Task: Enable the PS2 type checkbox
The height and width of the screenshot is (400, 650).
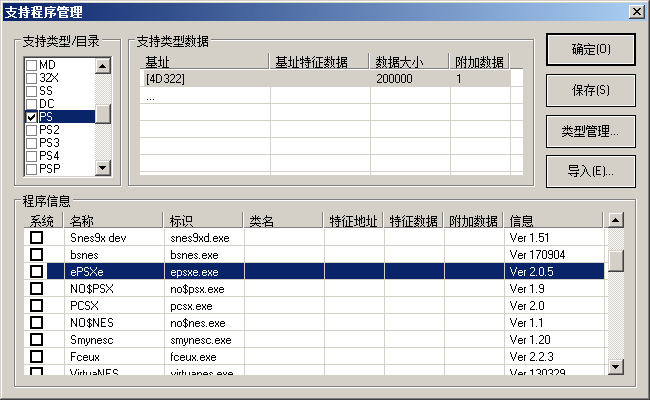Action: coord(31,130)
